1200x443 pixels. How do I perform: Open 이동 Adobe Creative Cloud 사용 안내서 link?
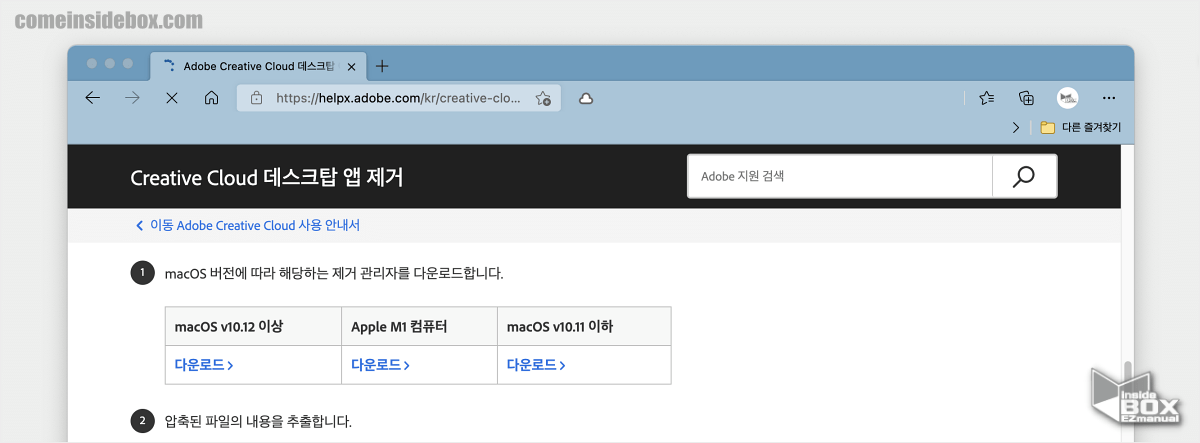(247, 226)
